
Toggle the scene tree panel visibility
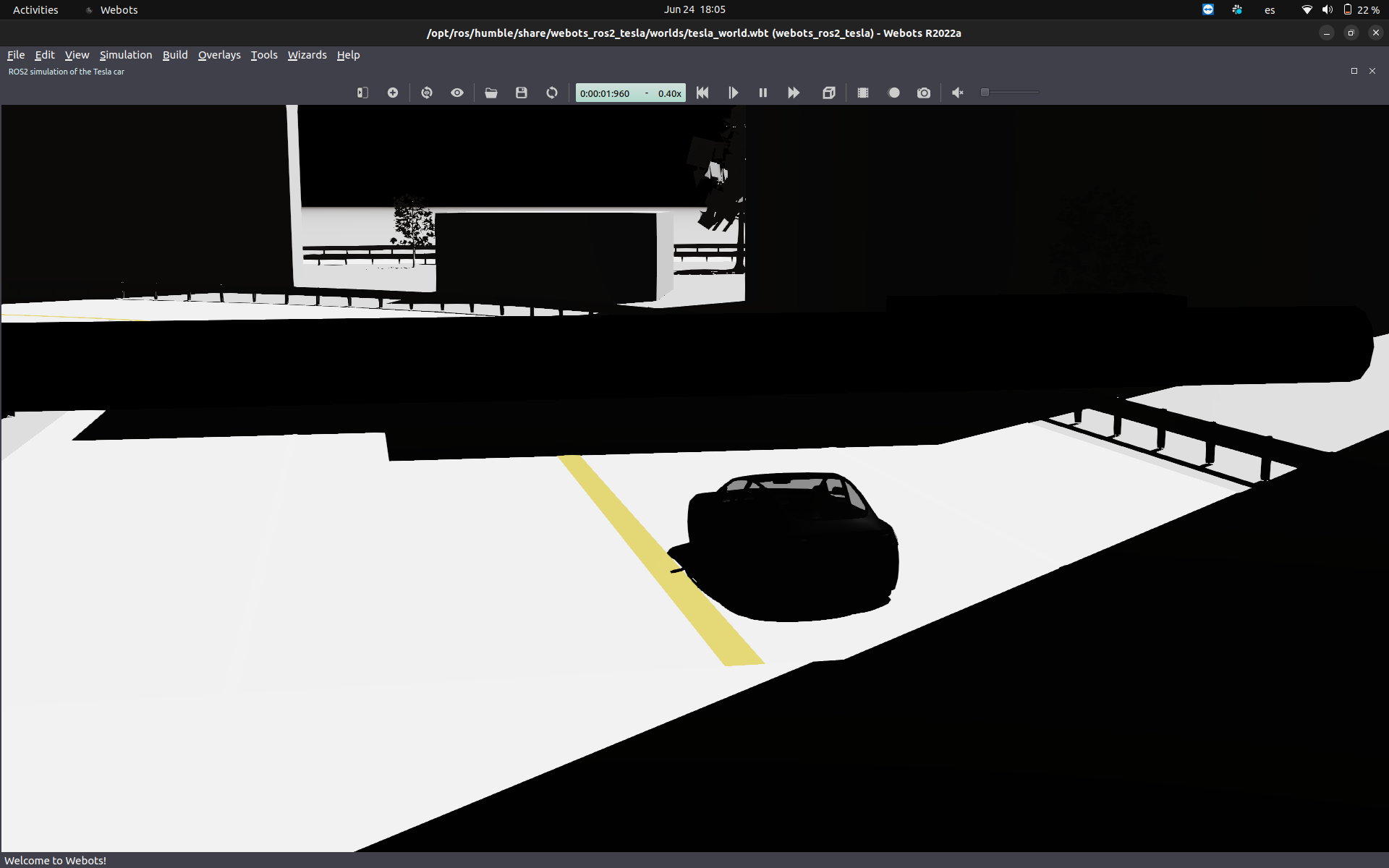[x=362, y=93]
